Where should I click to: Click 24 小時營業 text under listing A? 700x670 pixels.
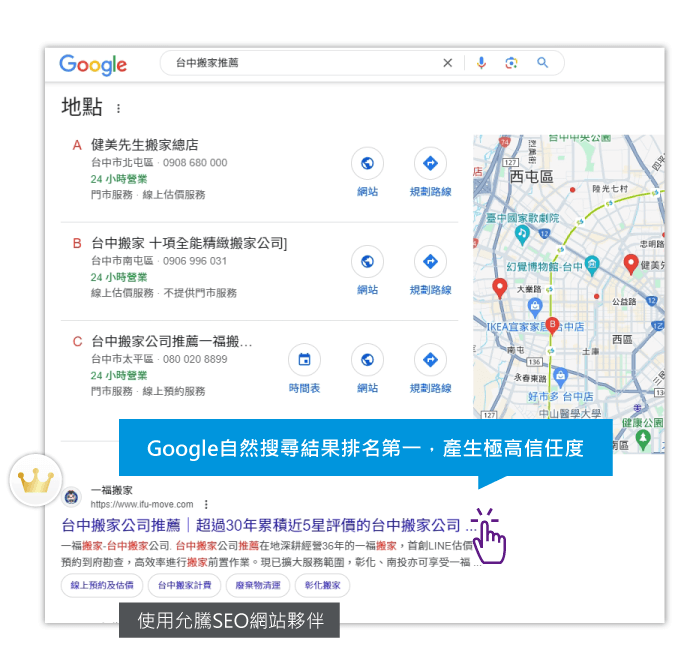pyautogui.click(x=119, y=179)
